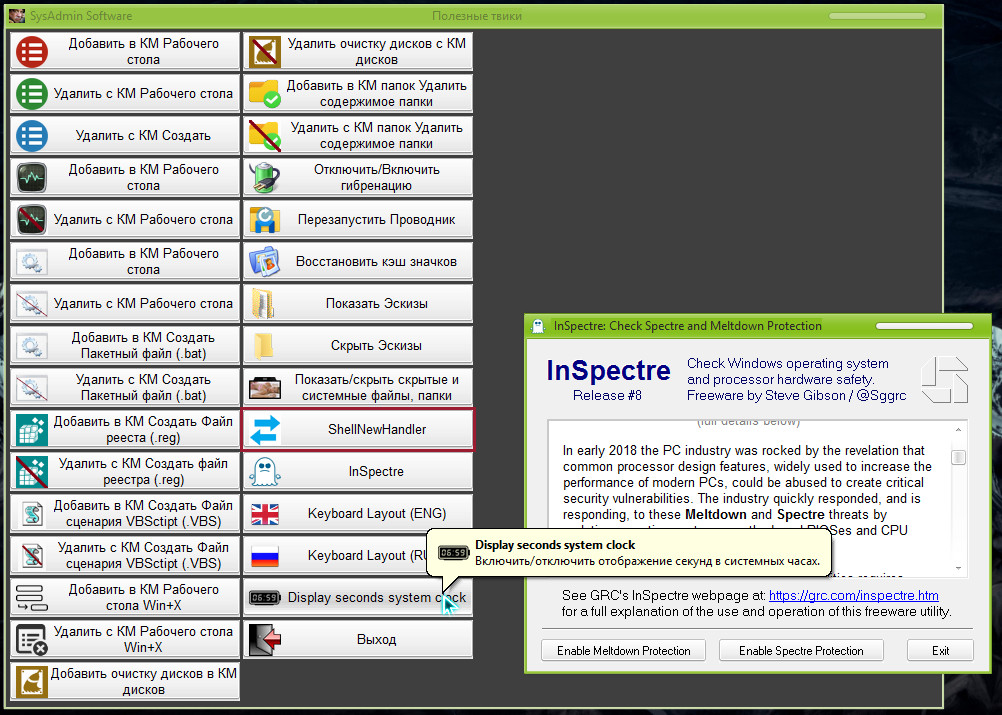The height and width of the screenshot is (715, 1002).
Task: Click the Russian flag Keyboard Layout icon
Action: coord(265,555)
